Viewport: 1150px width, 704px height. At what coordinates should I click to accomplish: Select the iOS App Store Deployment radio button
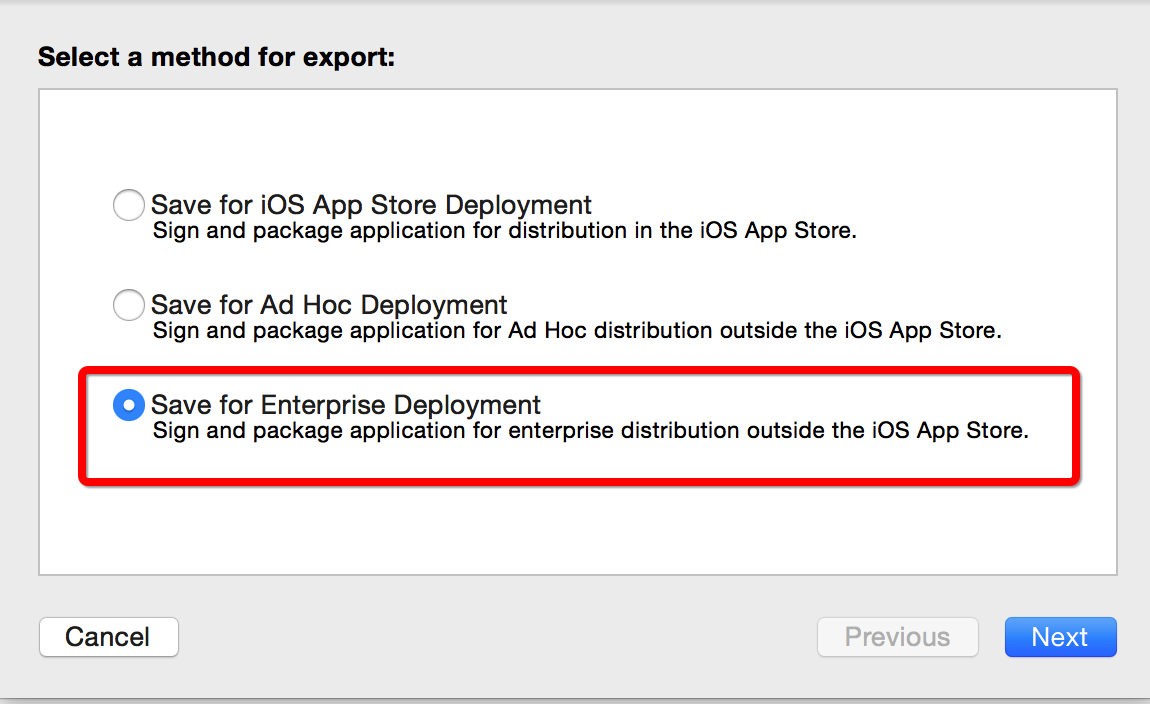(128, 205)
